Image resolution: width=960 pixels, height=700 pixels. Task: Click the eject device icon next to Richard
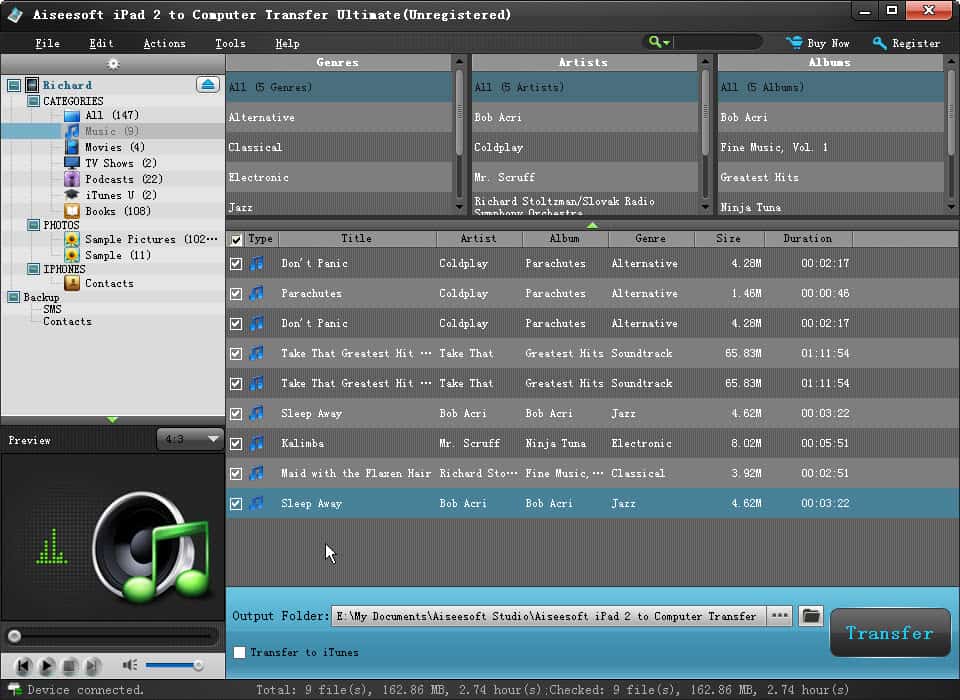tap(207, 85)
